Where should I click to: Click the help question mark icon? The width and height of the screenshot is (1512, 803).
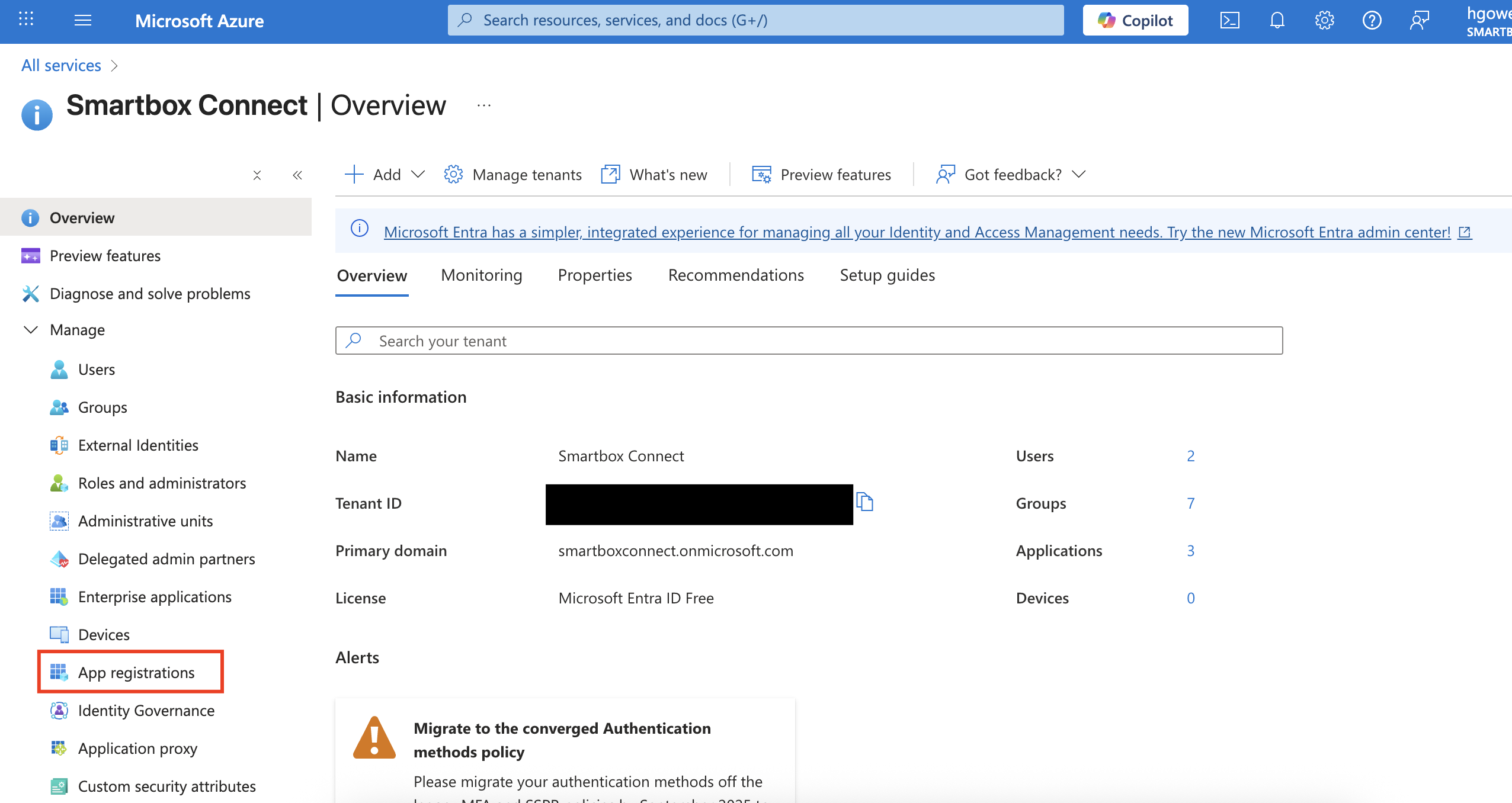pyautogui.click(x=1372, y=21)
